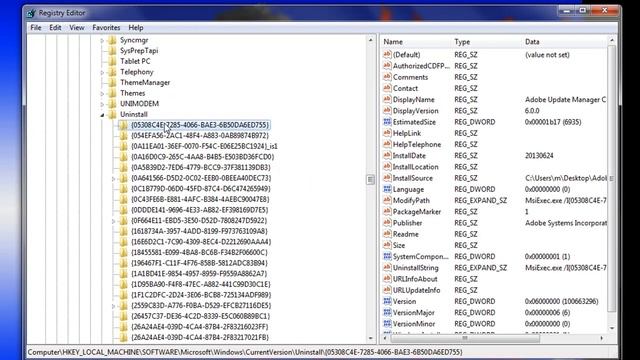
Task: Expand the {2559C83D-A776 key
Action: (113, 306)
